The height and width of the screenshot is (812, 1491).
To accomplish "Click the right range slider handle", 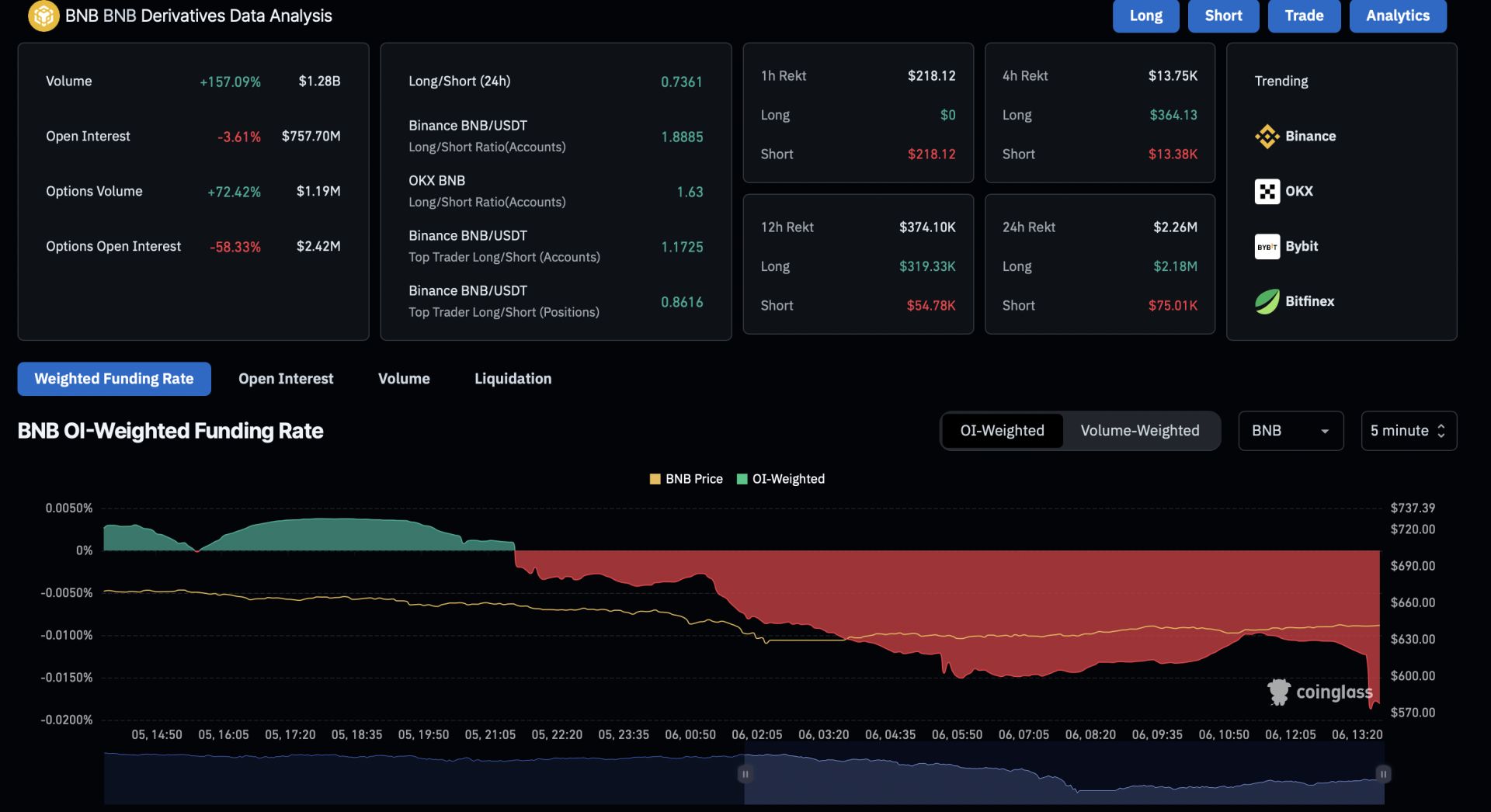I will coord(1383,774).
